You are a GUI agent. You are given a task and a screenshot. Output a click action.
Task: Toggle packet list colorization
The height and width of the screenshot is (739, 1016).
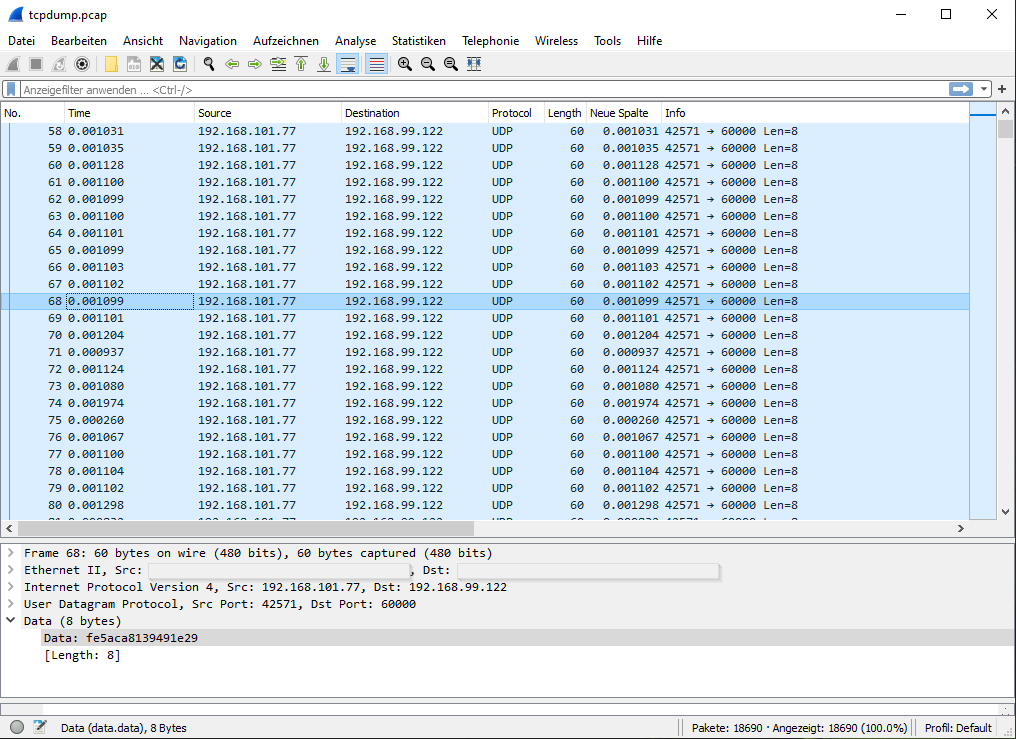(378, 63)
